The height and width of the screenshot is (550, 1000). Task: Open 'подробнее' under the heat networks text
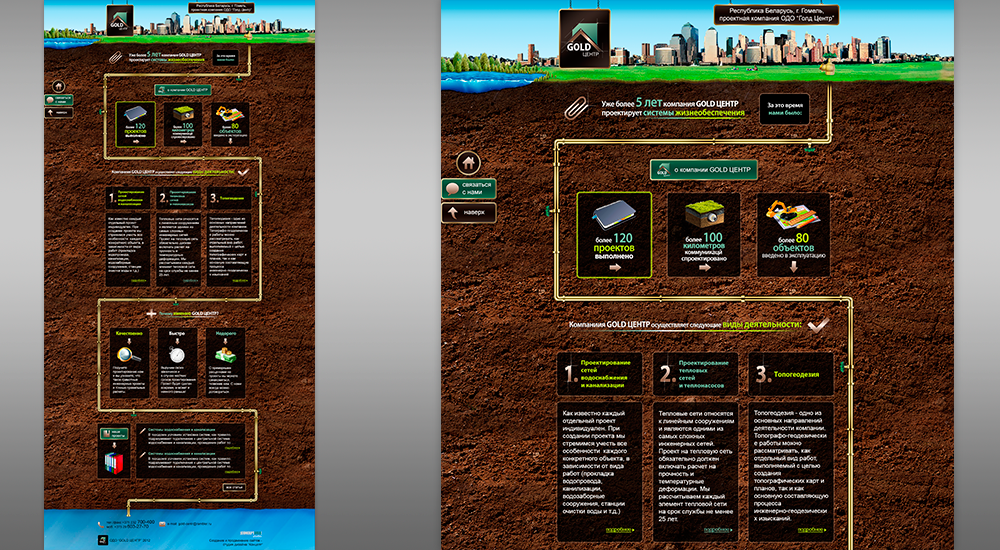click(x=717, y=530)
